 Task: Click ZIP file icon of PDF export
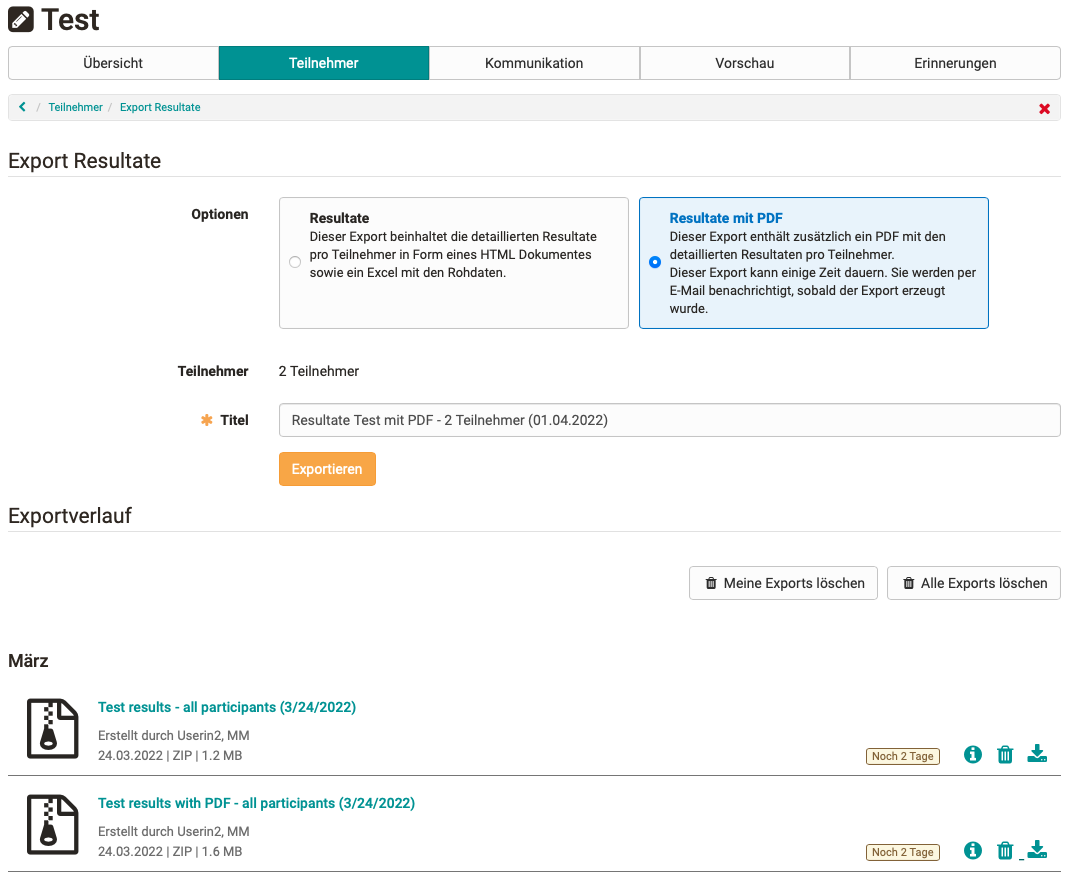(x=52, y=825)
